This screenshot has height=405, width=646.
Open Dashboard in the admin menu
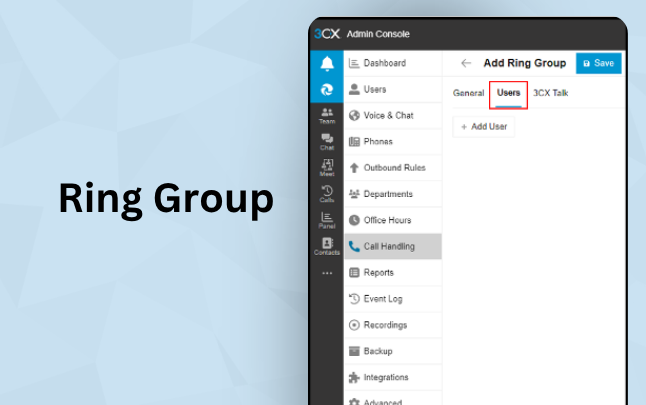(x=393, y=63)
